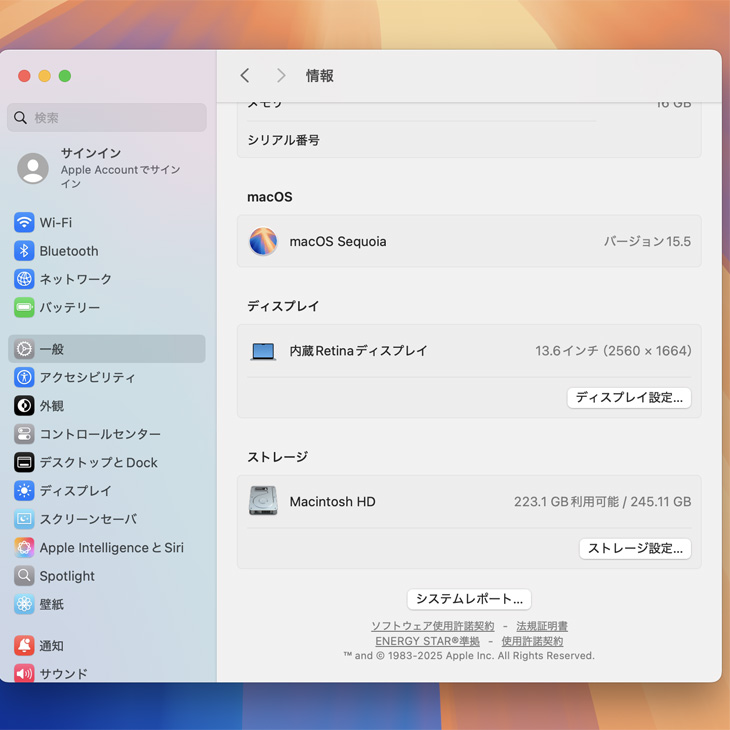Select 通知 label in the sidebar
The width and height of the screenshot is (730, 730).
(52, 645)
